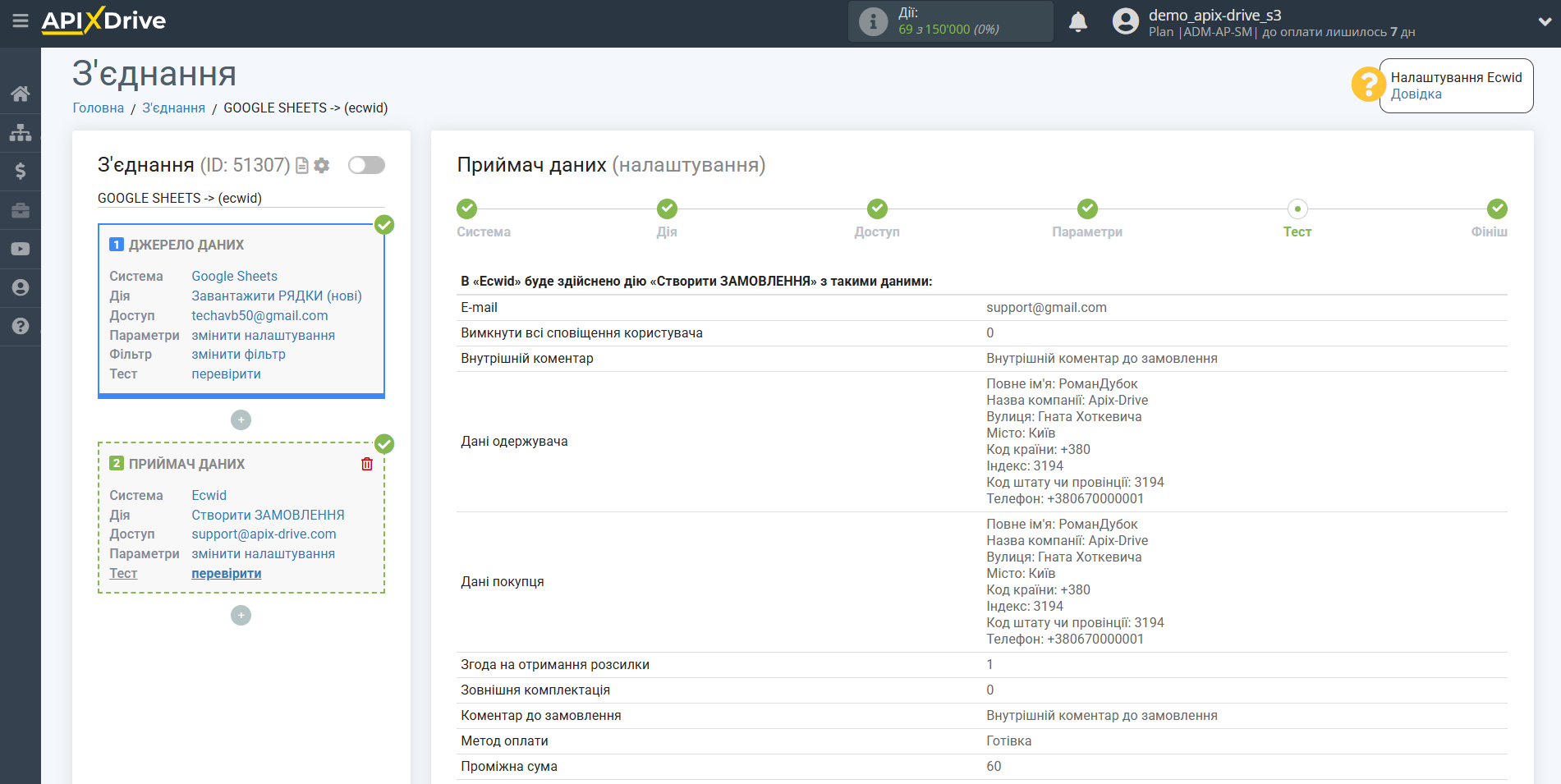1561x784 pixels.
Task: Add step after data source block
Action: pyautogui.click(x=241, y=420)
